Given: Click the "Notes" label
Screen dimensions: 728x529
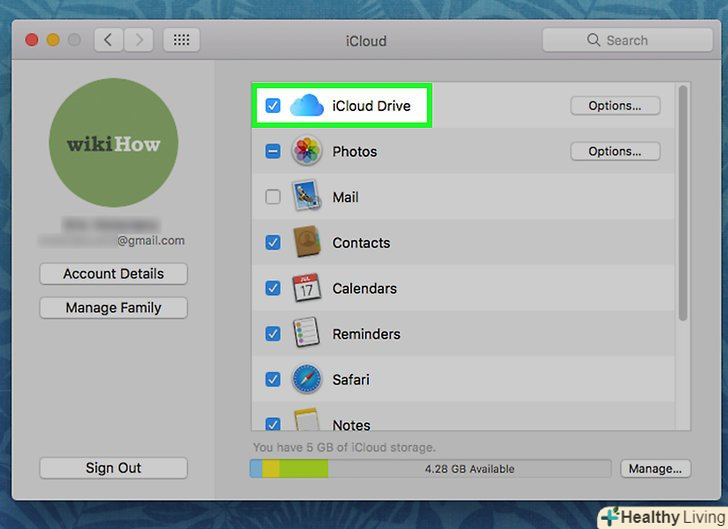Looking at the screenshot, I should 351,425.
